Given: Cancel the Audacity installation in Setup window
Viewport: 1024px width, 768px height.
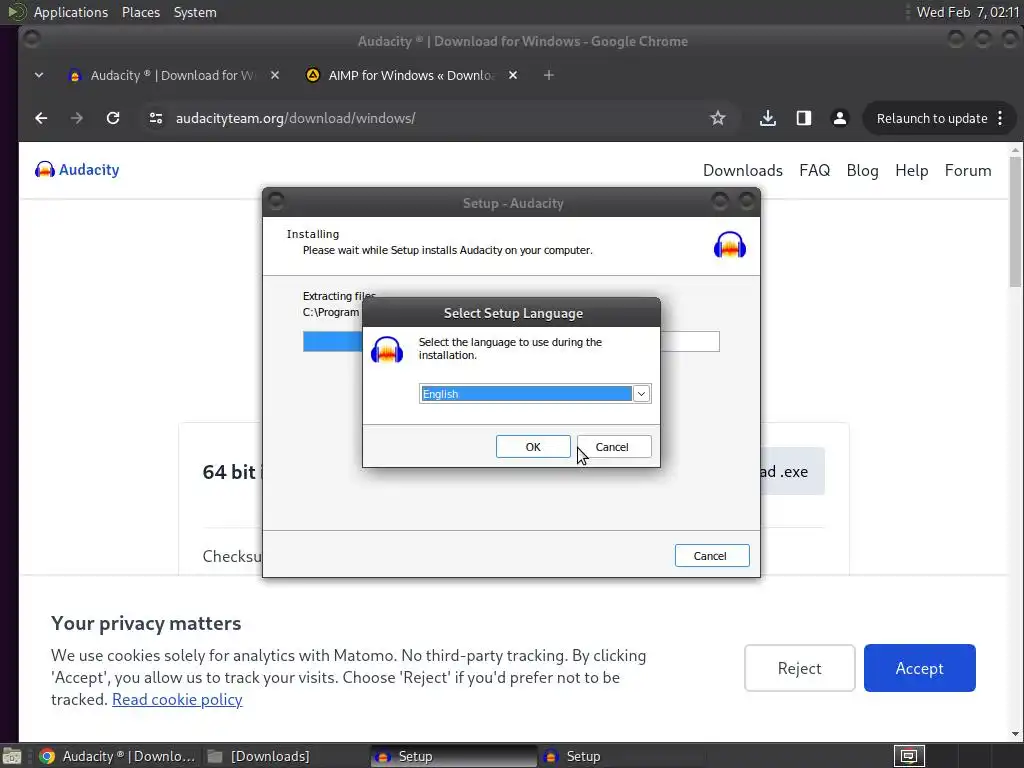Looking at the screenshot, I should 712,556.
